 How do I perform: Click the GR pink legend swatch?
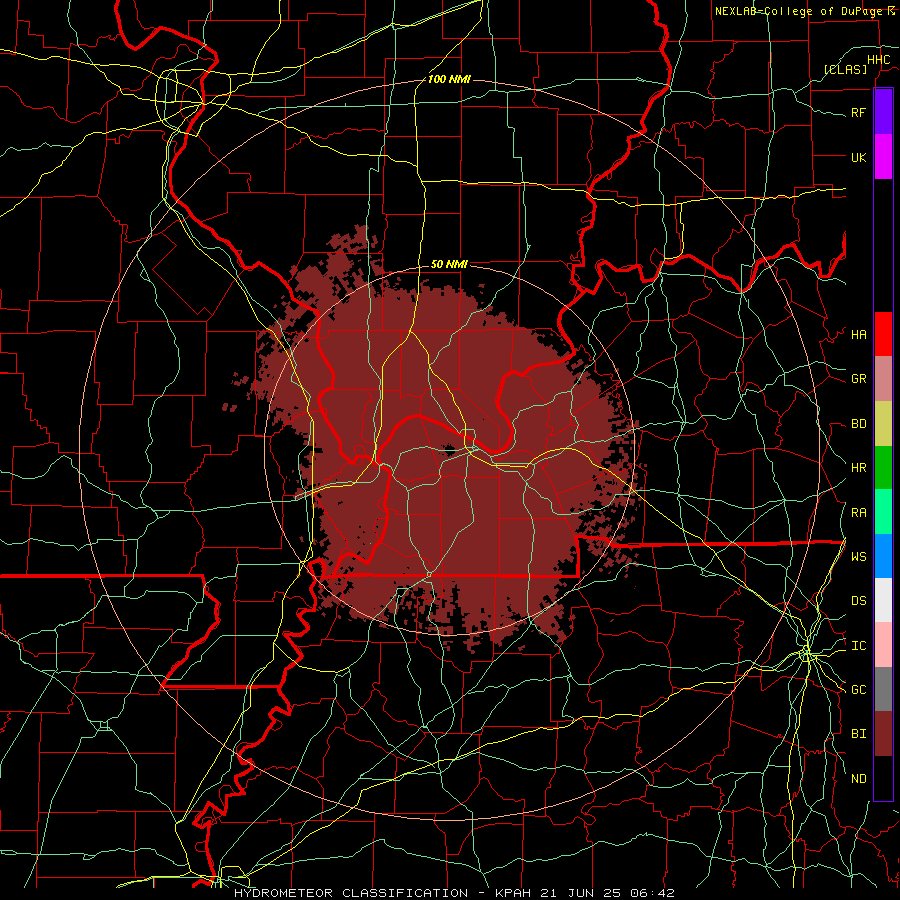(x=883, y=378)
